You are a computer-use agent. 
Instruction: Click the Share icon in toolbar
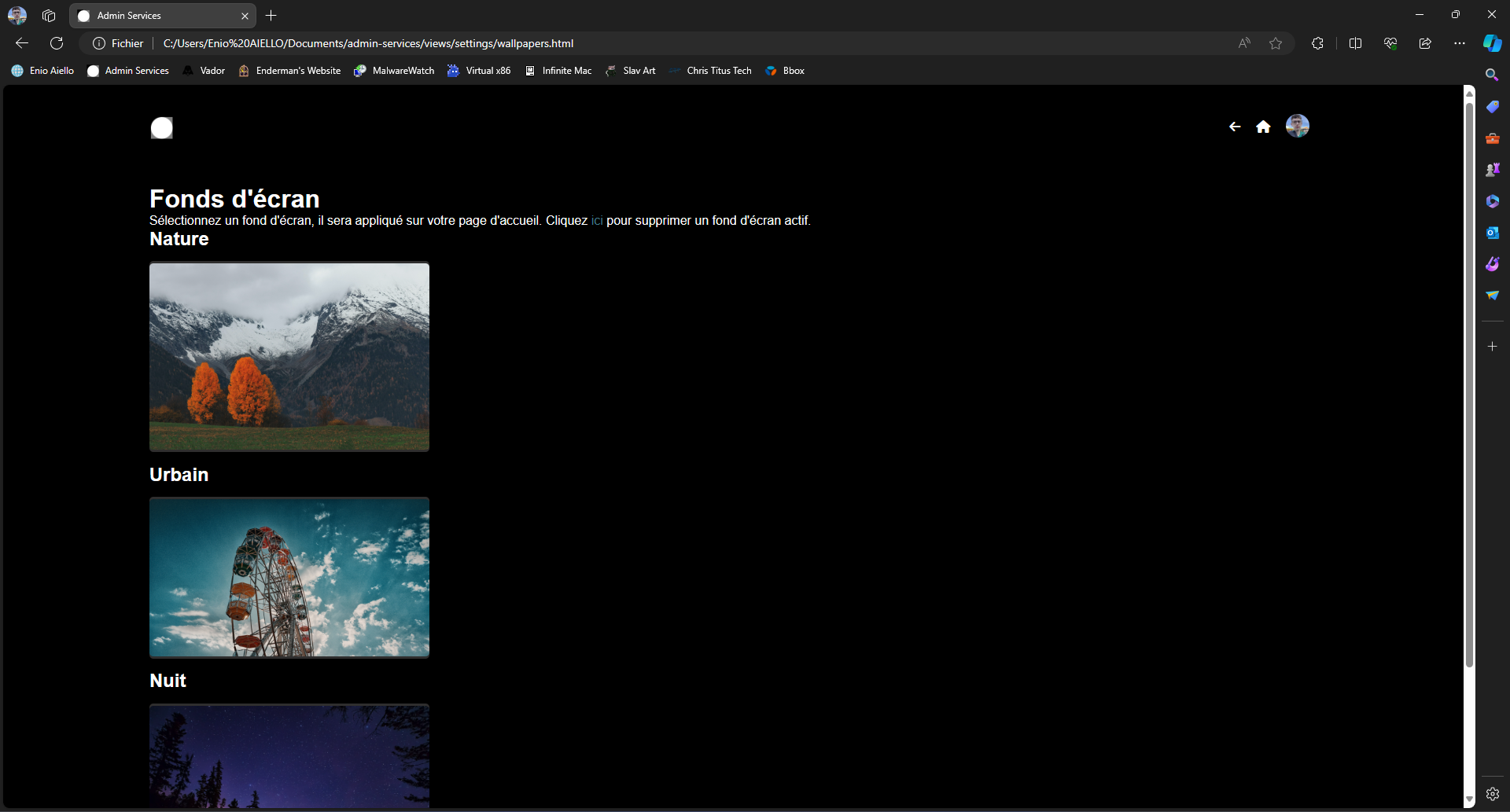1425,43
